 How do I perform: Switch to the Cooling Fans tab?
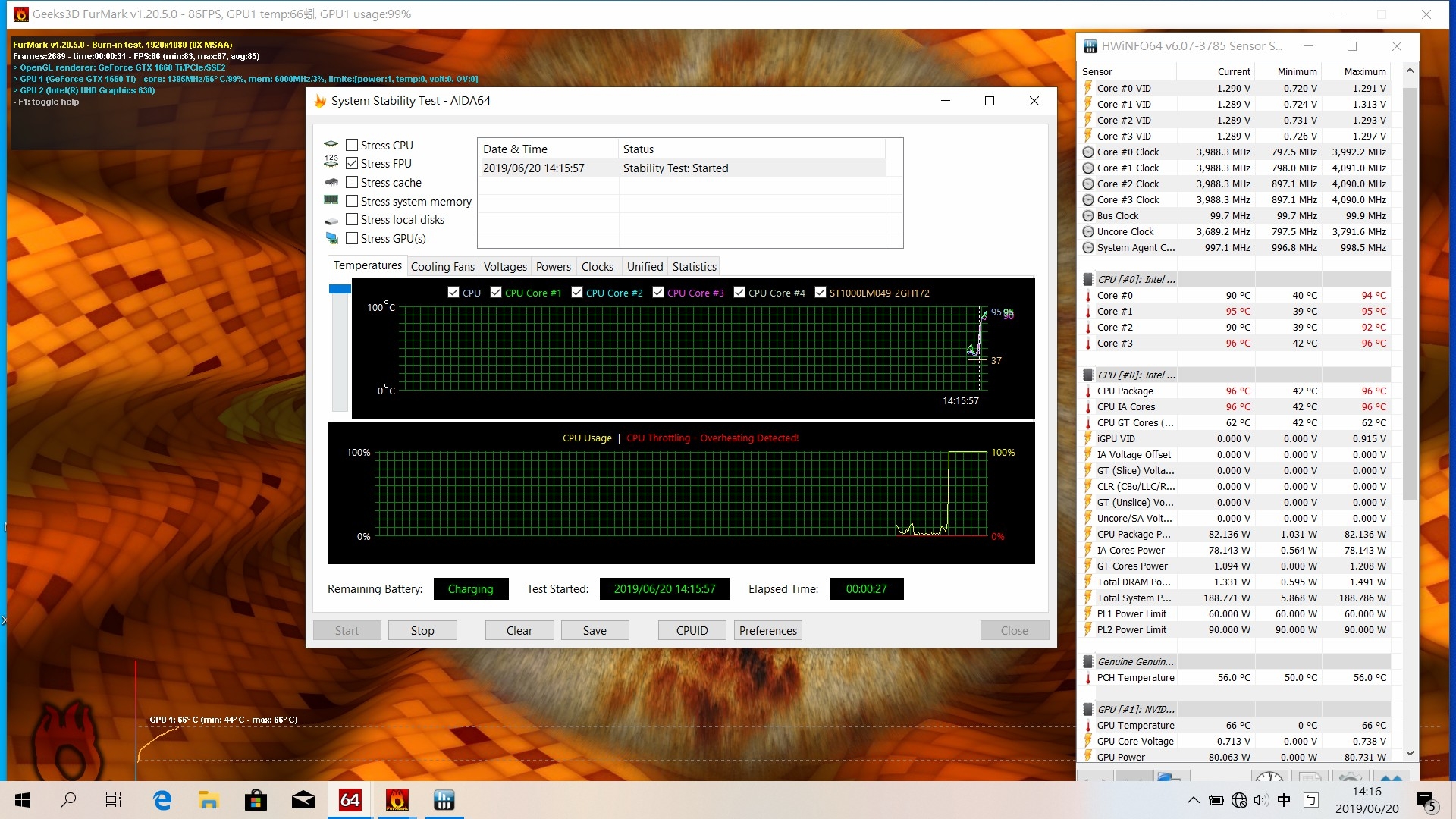click(x=443, y=266)
